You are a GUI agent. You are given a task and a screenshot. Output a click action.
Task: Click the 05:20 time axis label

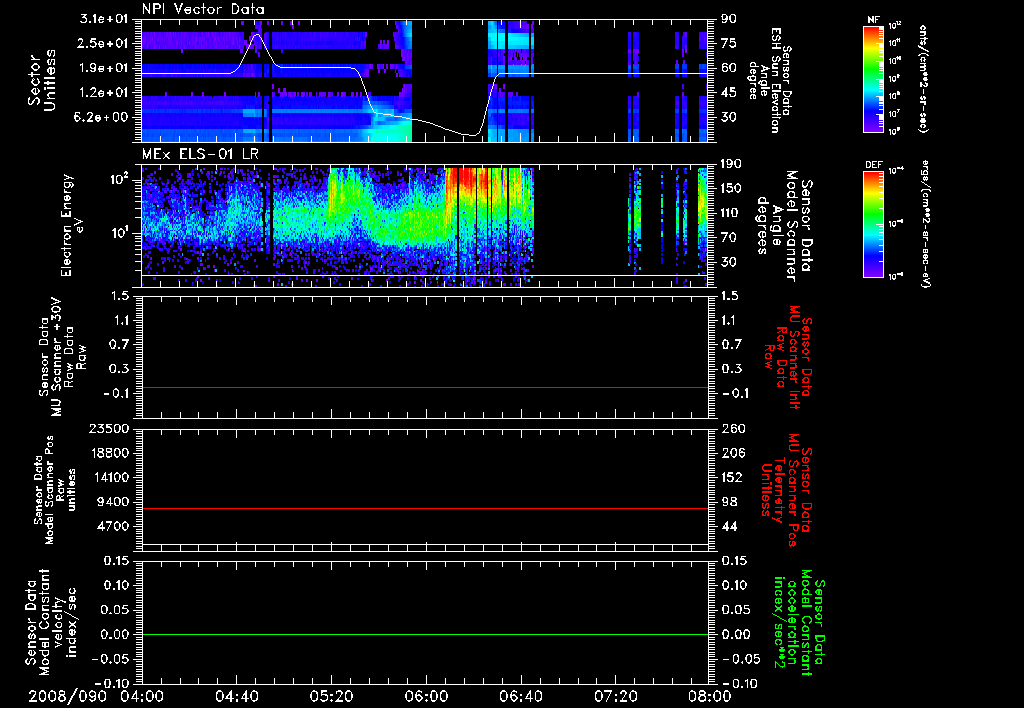[x=331, y=697]
